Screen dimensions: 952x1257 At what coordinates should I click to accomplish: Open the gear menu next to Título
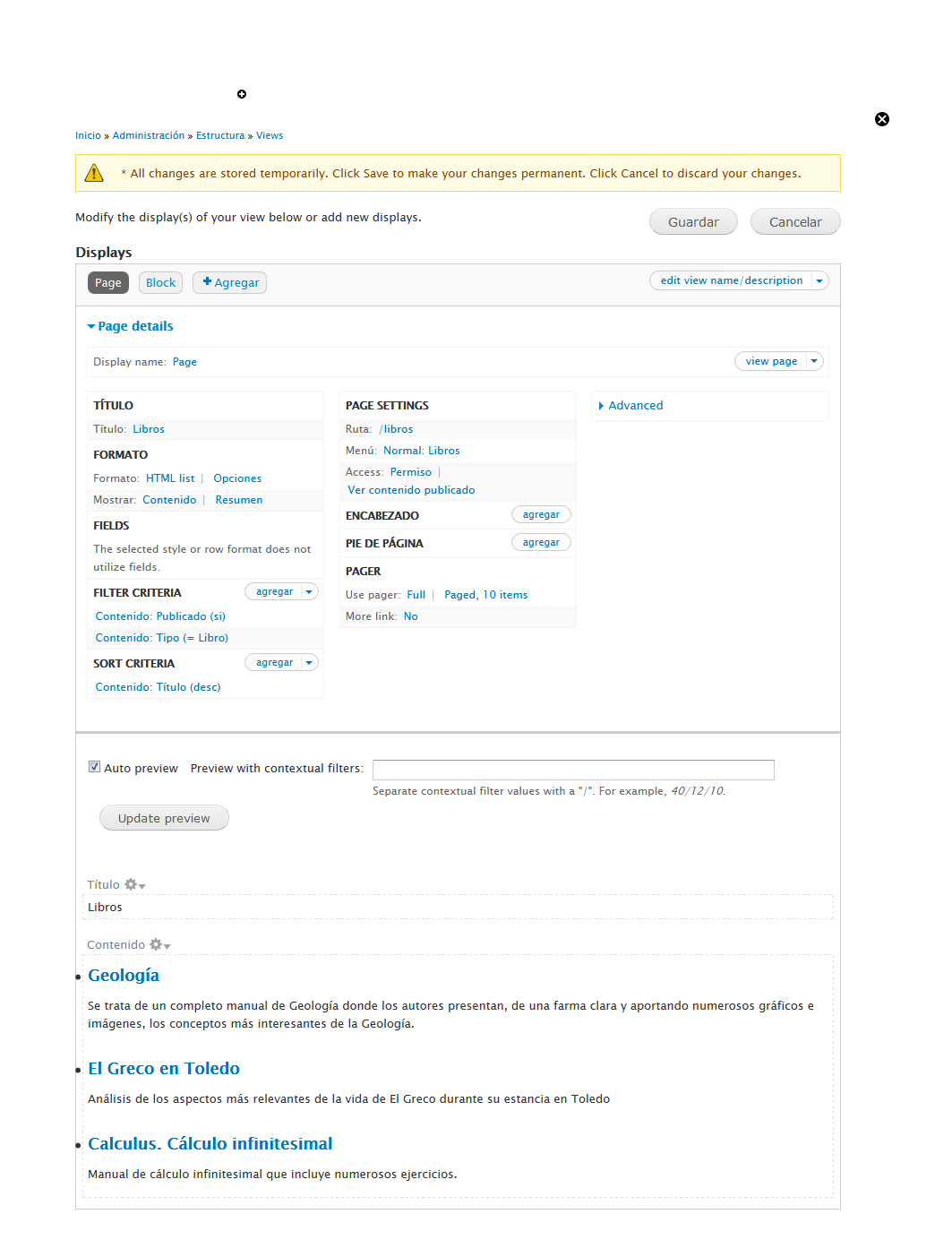pos(134,885)
